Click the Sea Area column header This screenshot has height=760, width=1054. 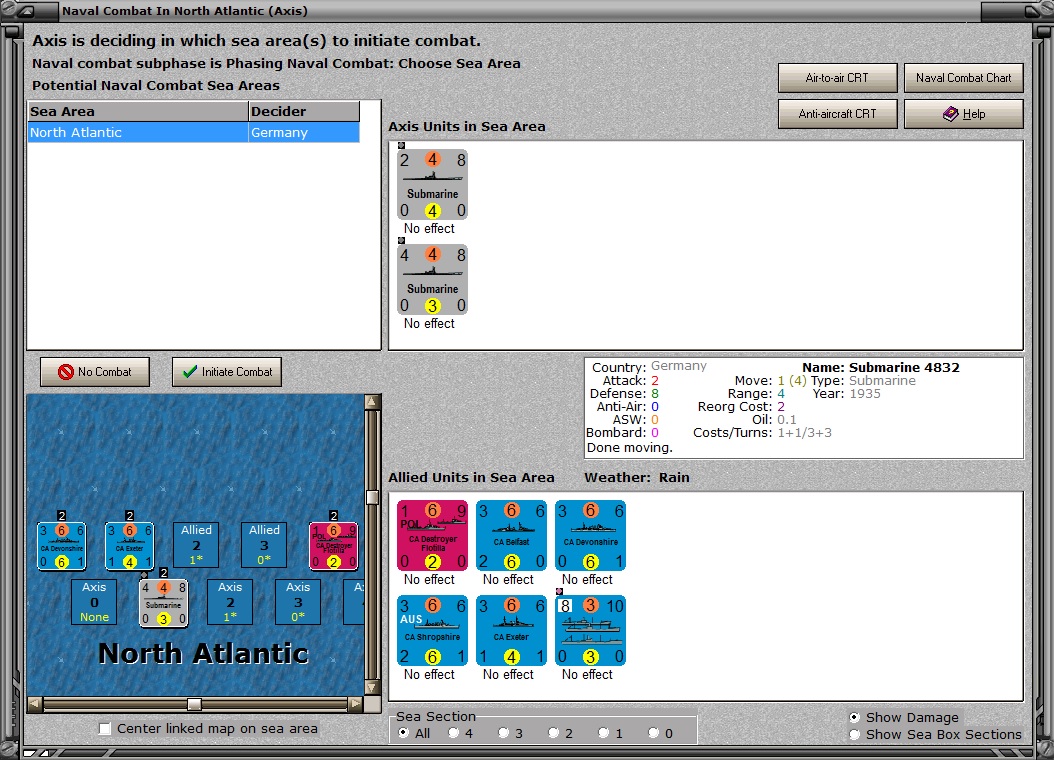138,112
